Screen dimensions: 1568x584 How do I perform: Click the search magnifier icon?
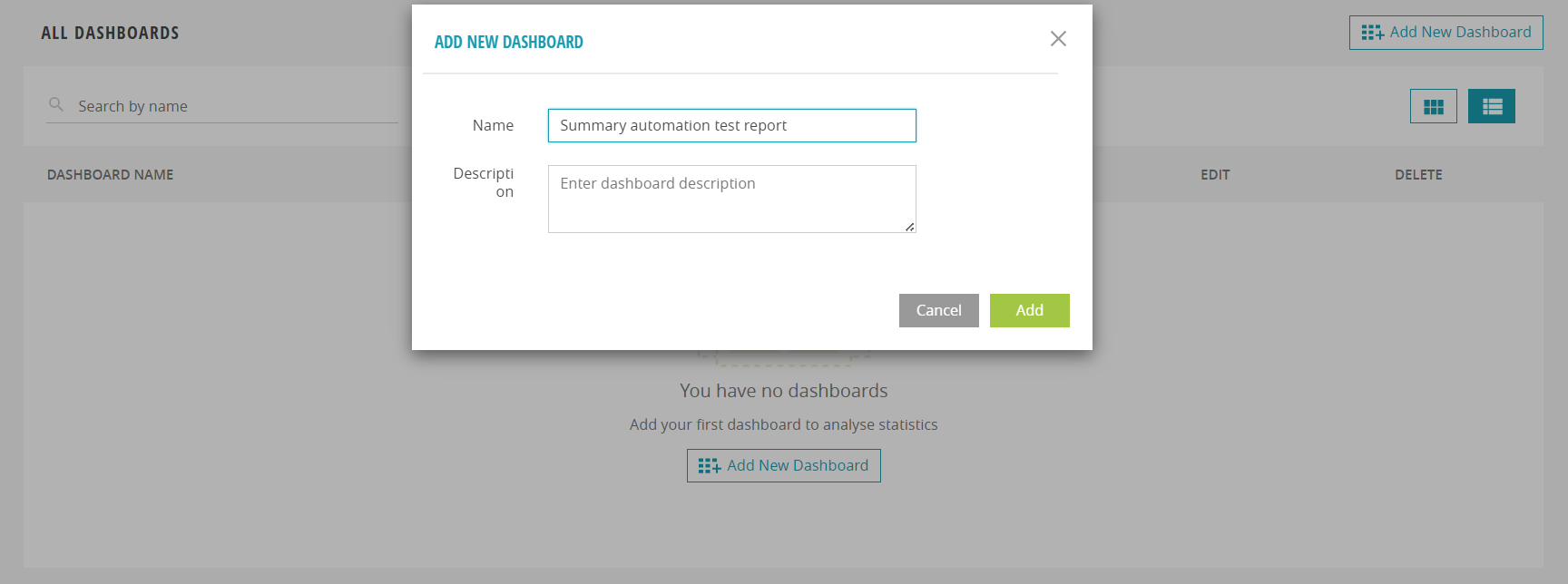tap(56, 105)
